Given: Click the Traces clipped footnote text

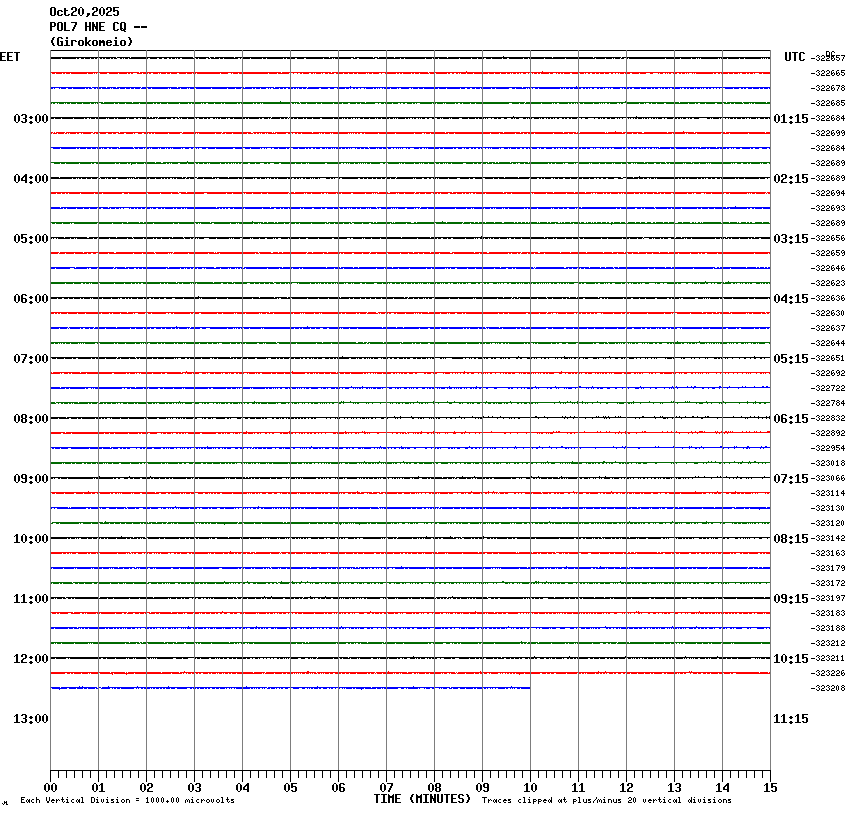Looking at the screenshot, I should pos(606,800).
